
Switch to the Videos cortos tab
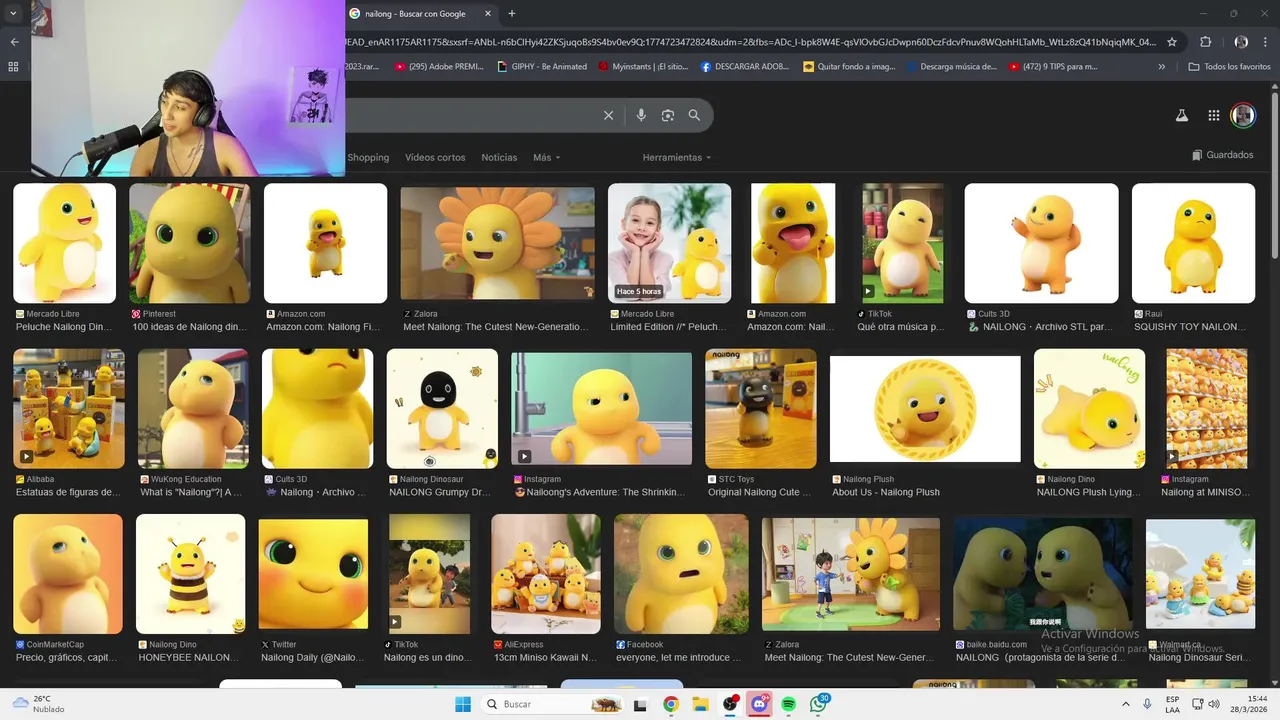(x=435, y=157)
